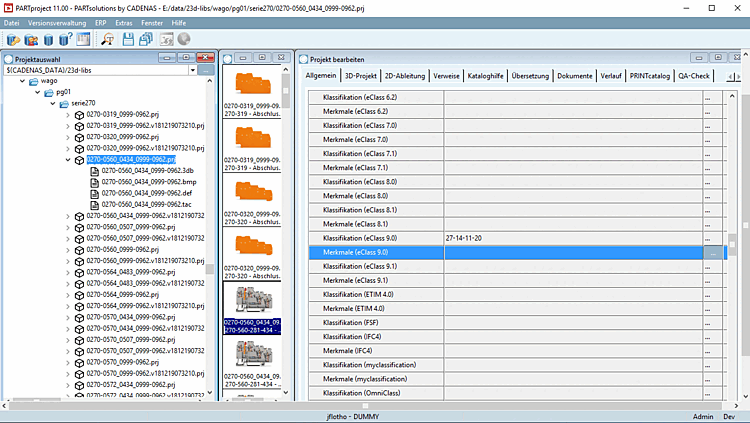750x423 pixels.
Task: Click the single floppy disk save icon
Action: (x=127, y=39)
